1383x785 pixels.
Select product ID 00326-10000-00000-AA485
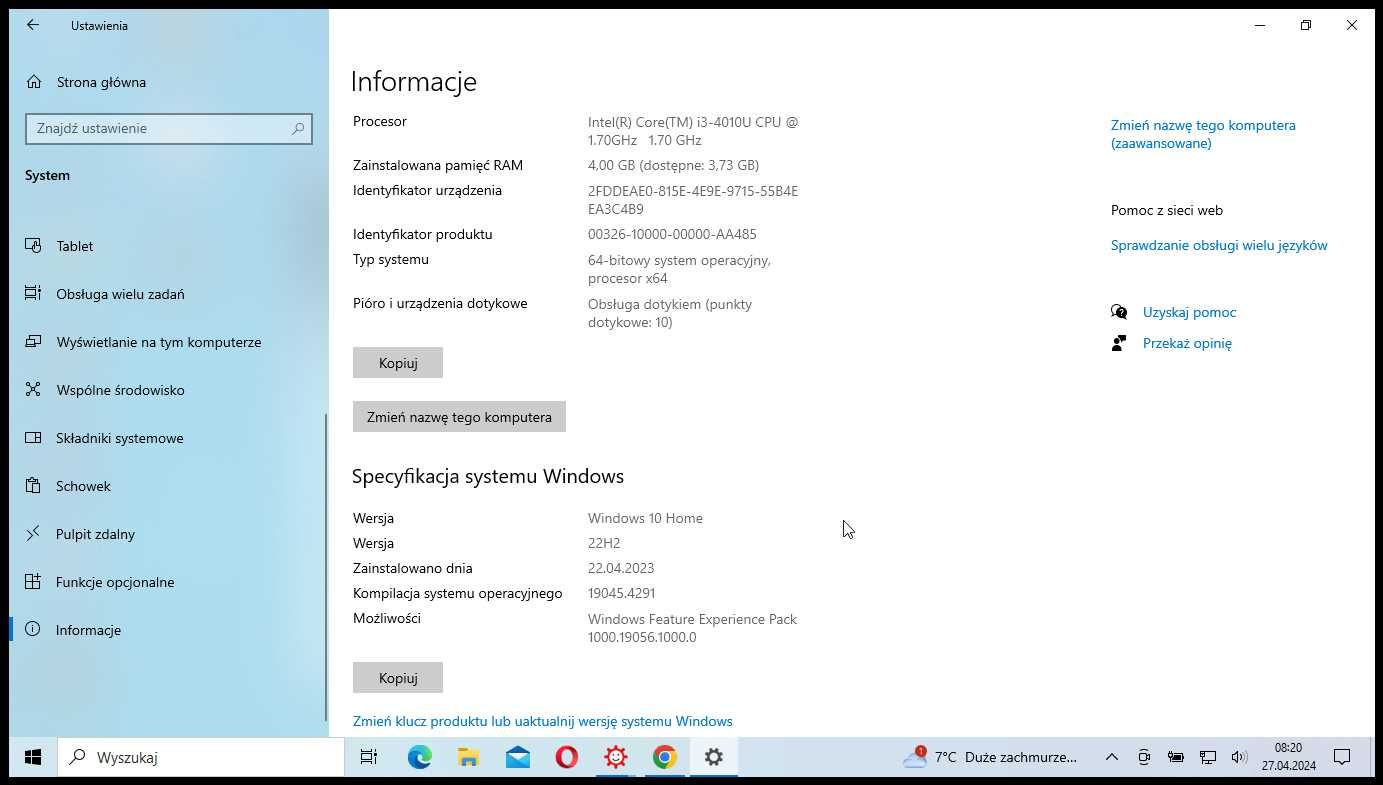tap(672, 234)
